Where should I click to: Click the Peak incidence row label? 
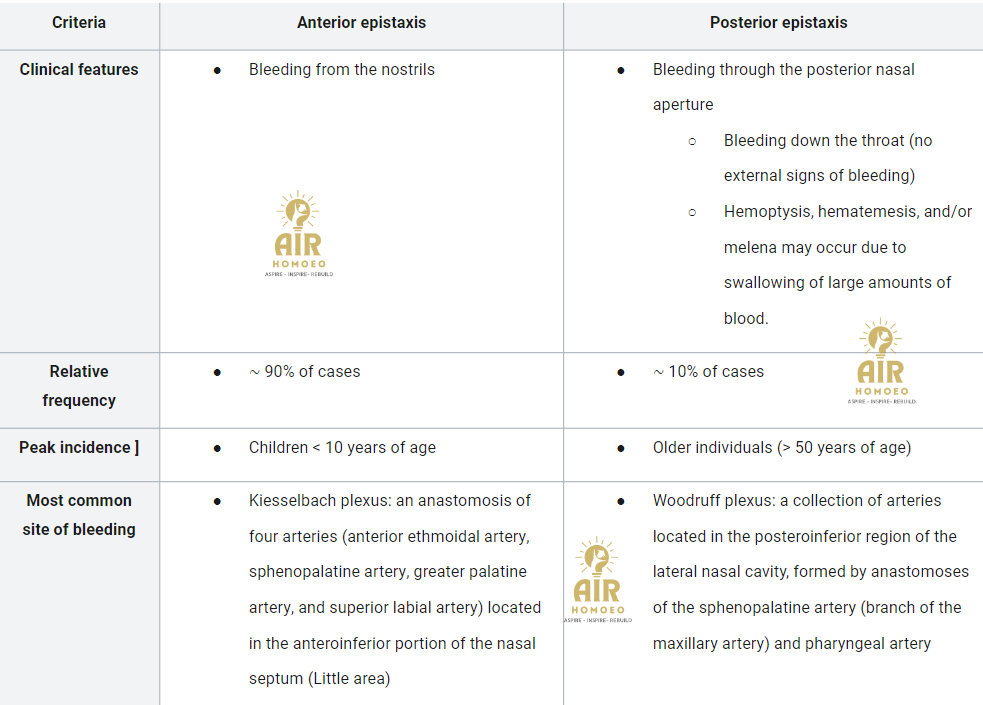[x=79, y=447]
